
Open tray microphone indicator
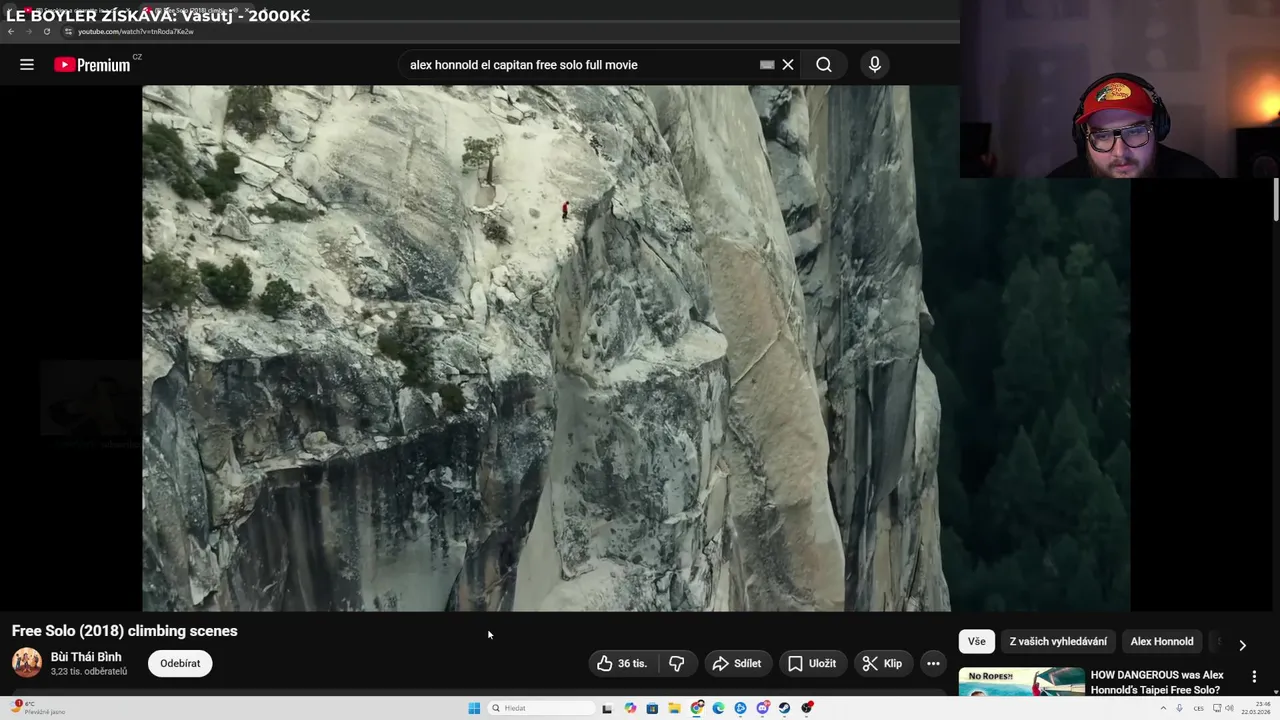[1179, 708]
